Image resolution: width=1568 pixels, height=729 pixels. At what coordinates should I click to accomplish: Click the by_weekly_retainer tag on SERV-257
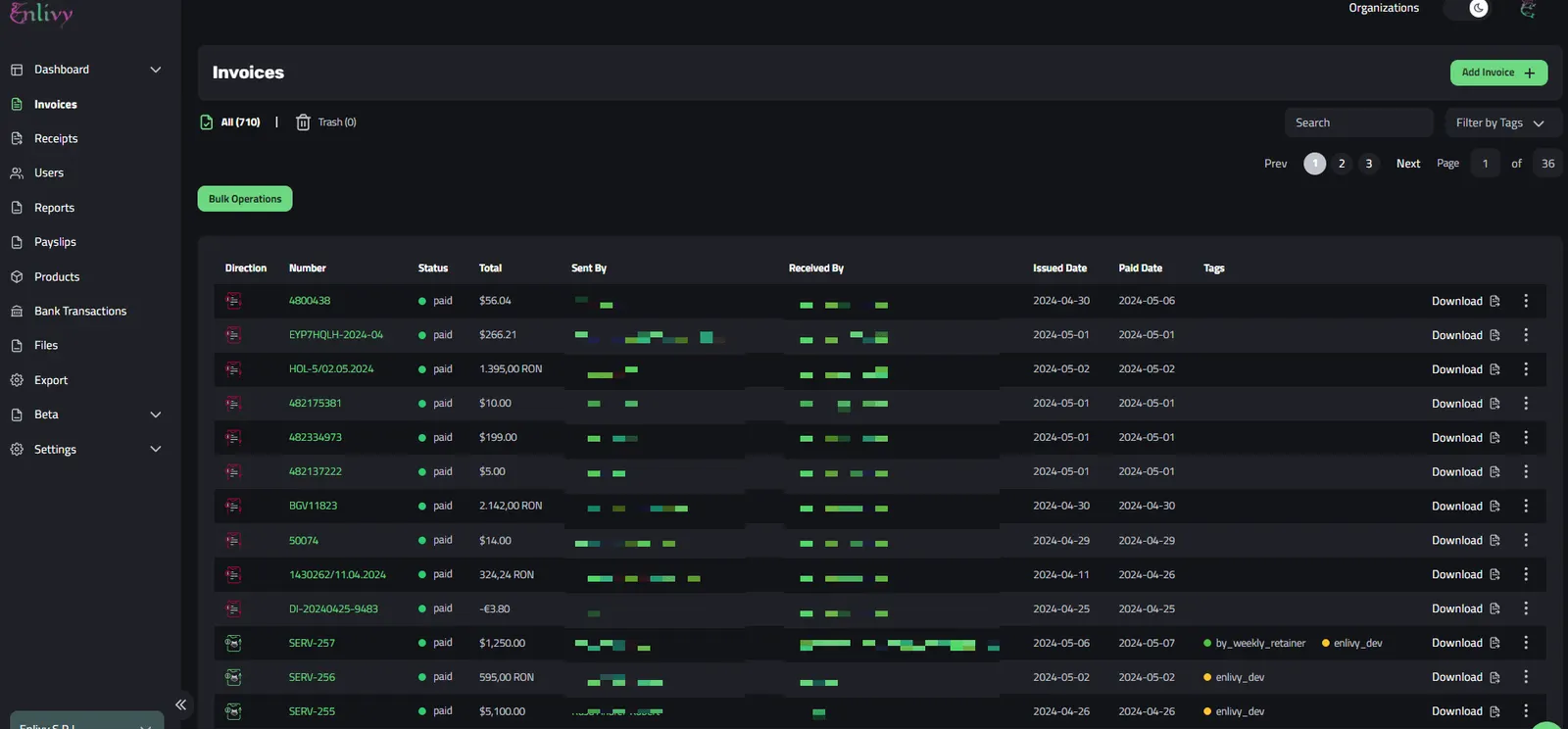[1254, 644]
